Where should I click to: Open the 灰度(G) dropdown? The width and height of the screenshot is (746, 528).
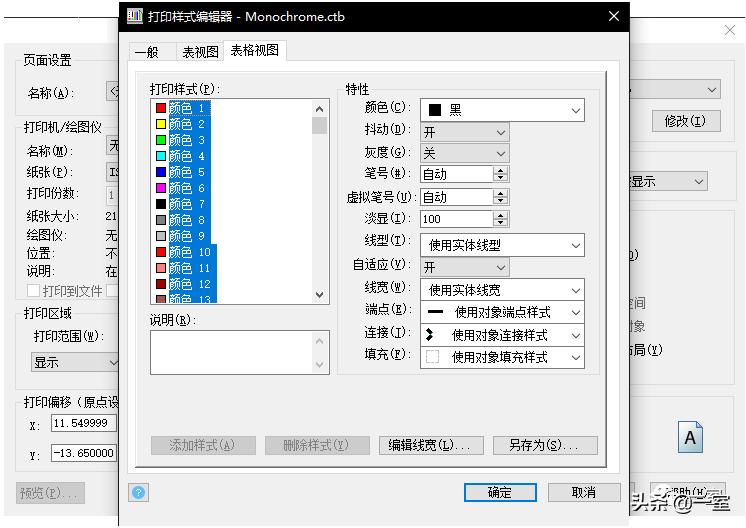465,153
